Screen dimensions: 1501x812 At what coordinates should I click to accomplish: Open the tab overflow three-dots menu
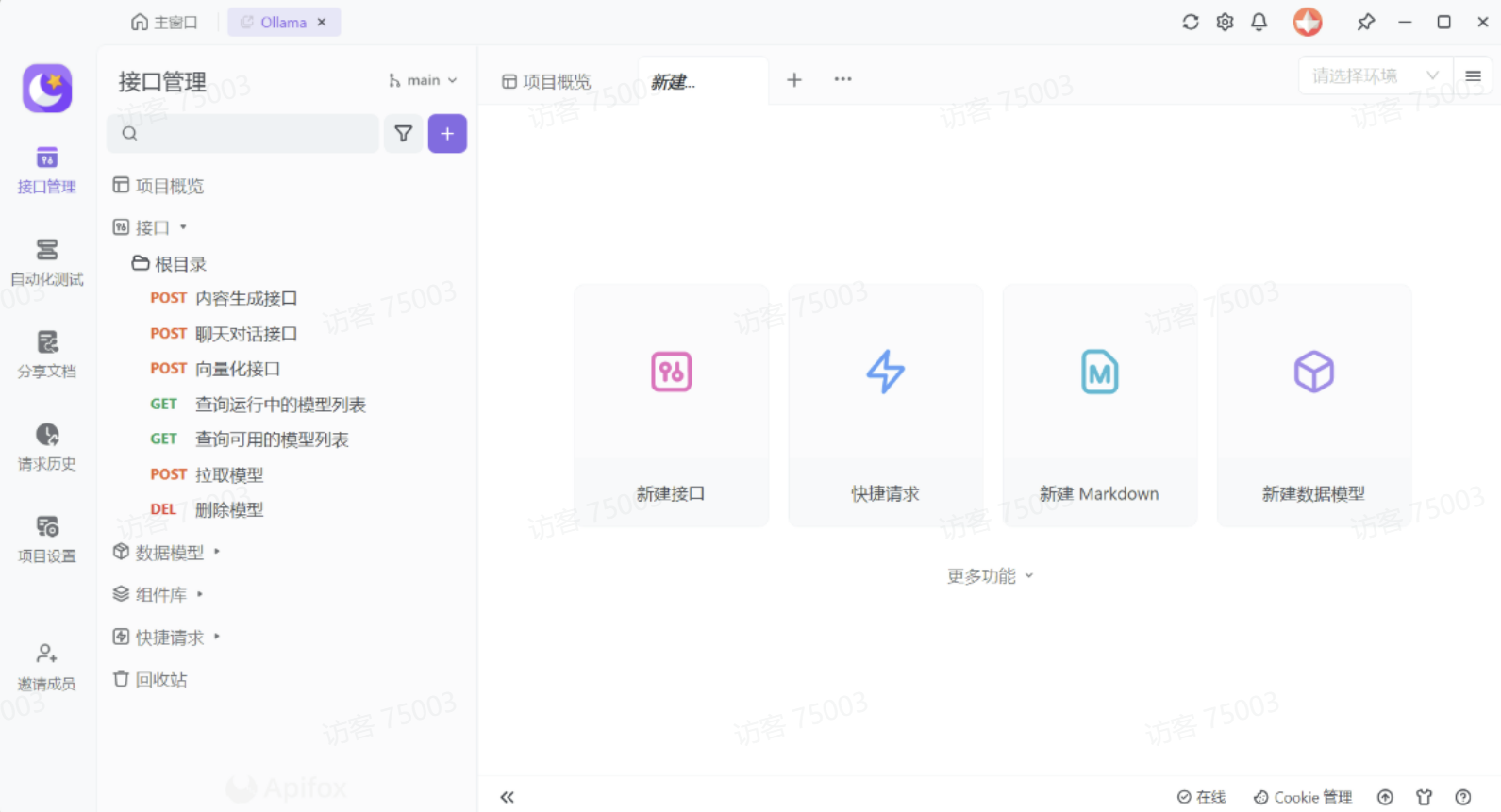pos(842,80)
